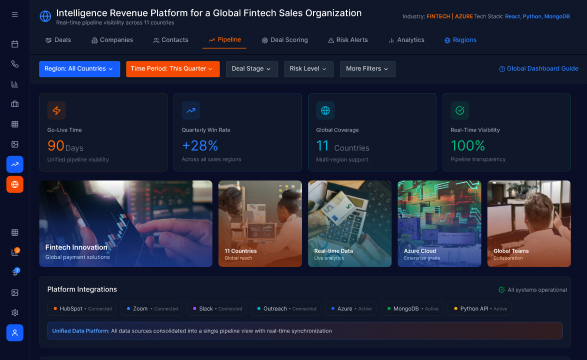
Task: Click the 100% Real-Time Visibility value
Action: [468, 146]
